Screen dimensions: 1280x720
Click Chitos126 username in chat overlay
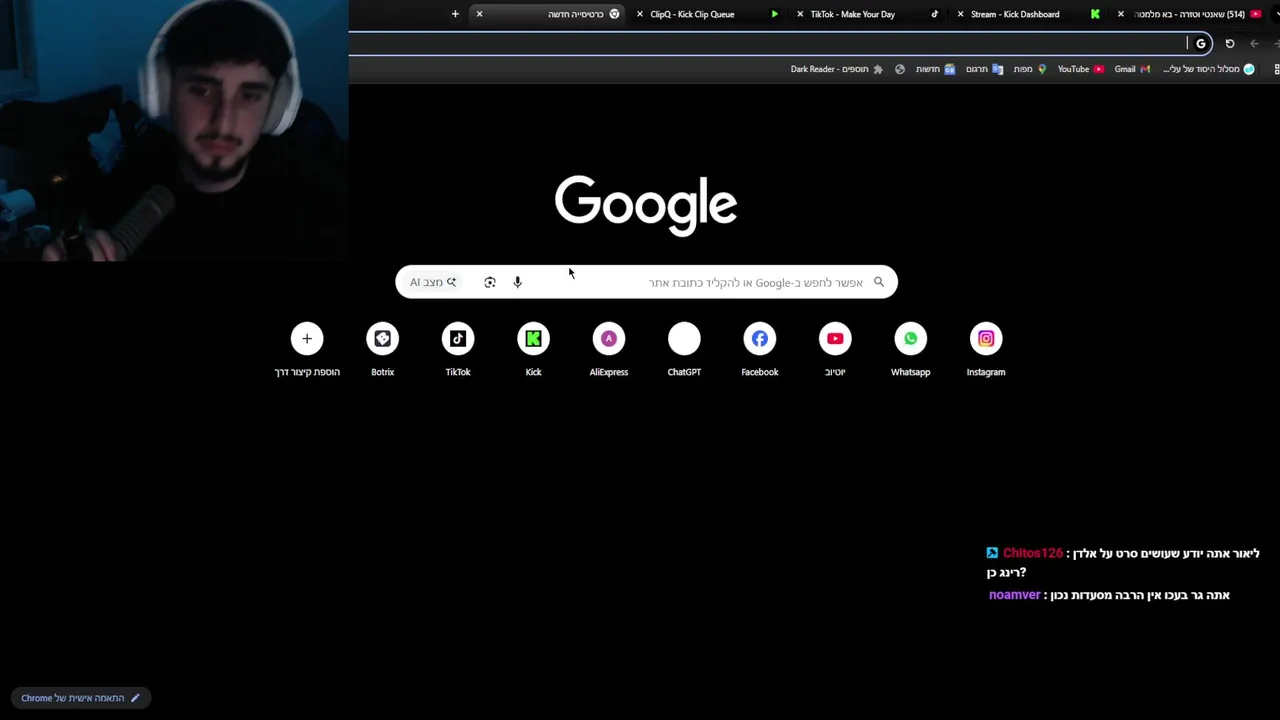point(1032,553)
